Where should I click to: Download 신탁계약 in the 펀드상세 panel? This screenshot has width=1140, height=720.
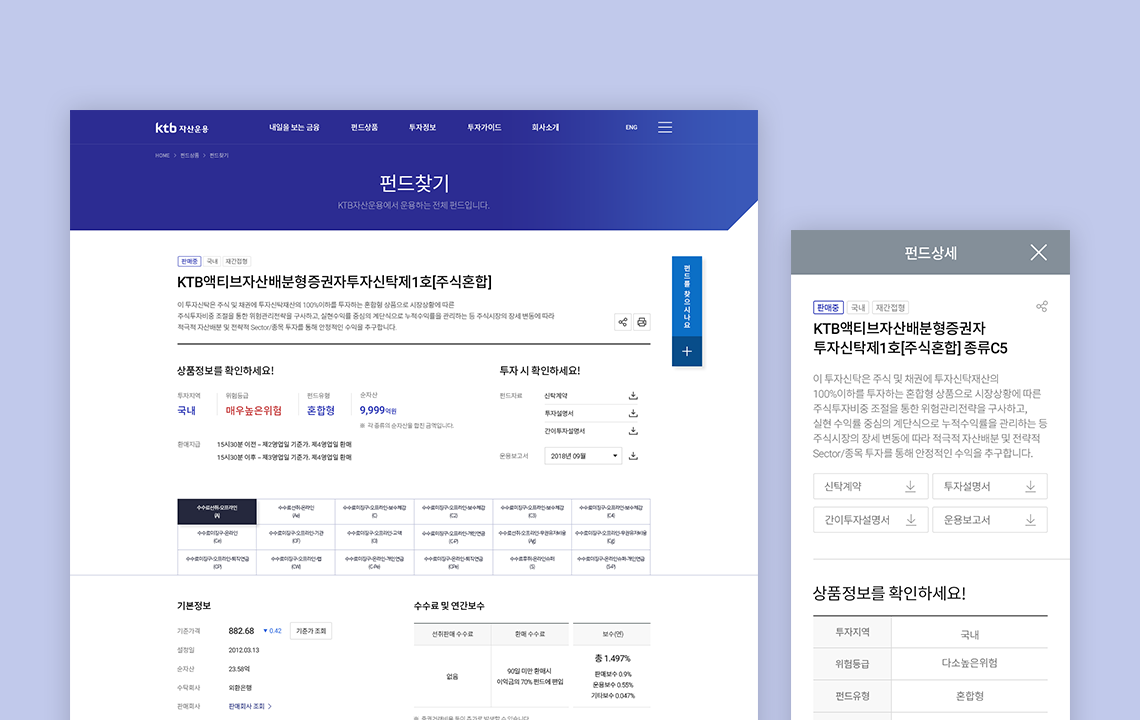point(870,487)
